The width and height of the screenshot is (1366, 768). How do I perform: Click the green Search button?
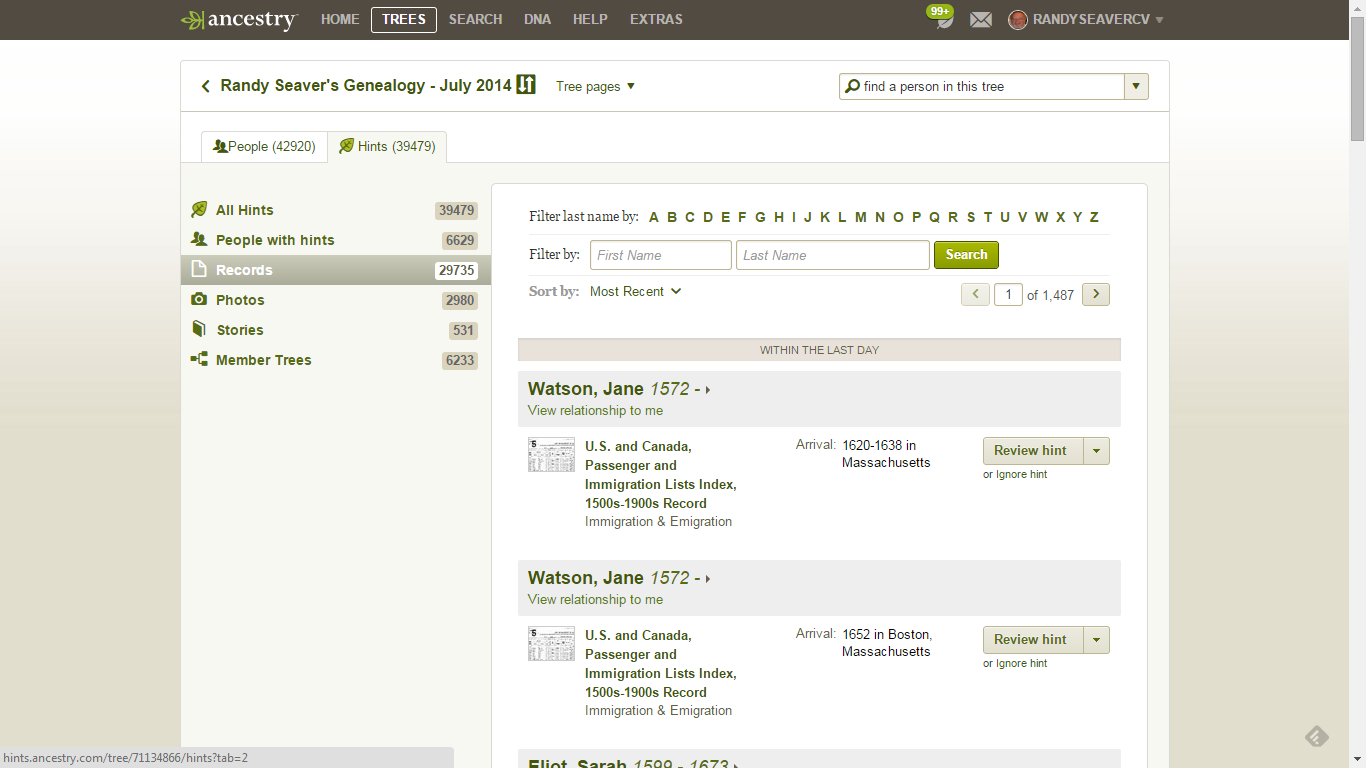tap(965, 255)
